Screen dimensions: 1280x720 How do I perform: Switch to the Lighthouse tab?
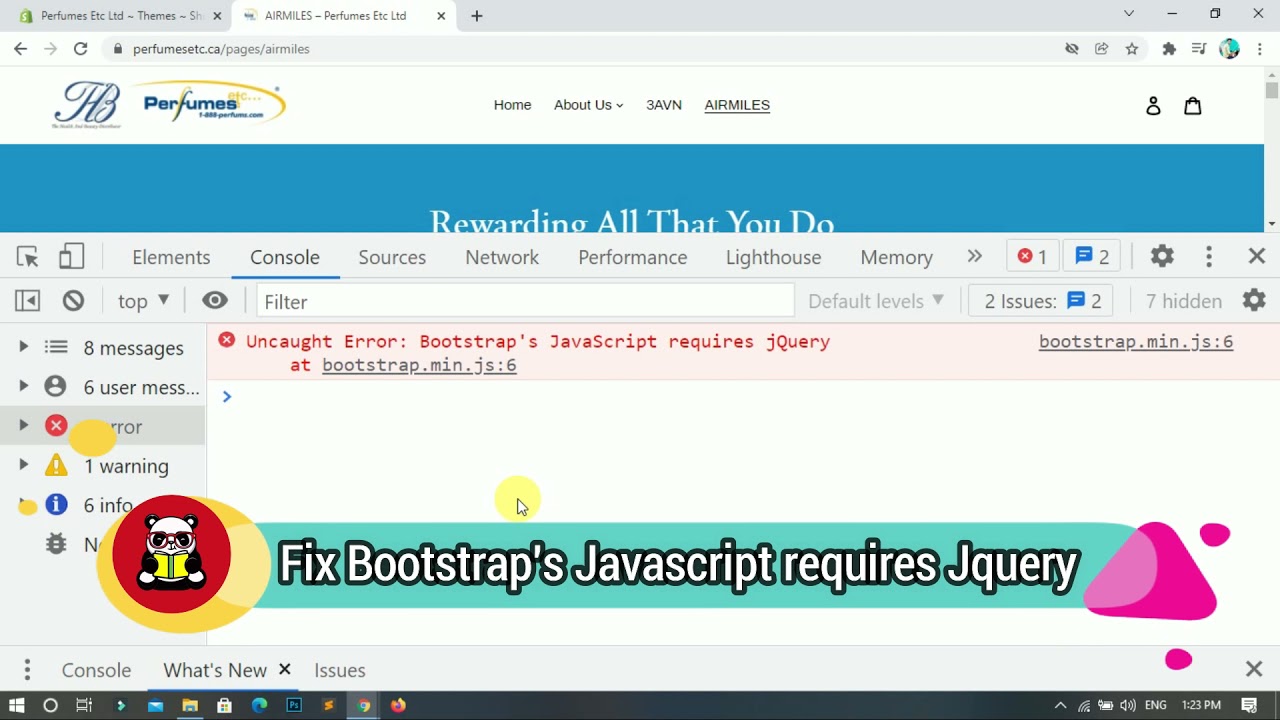tap(774, 257)
